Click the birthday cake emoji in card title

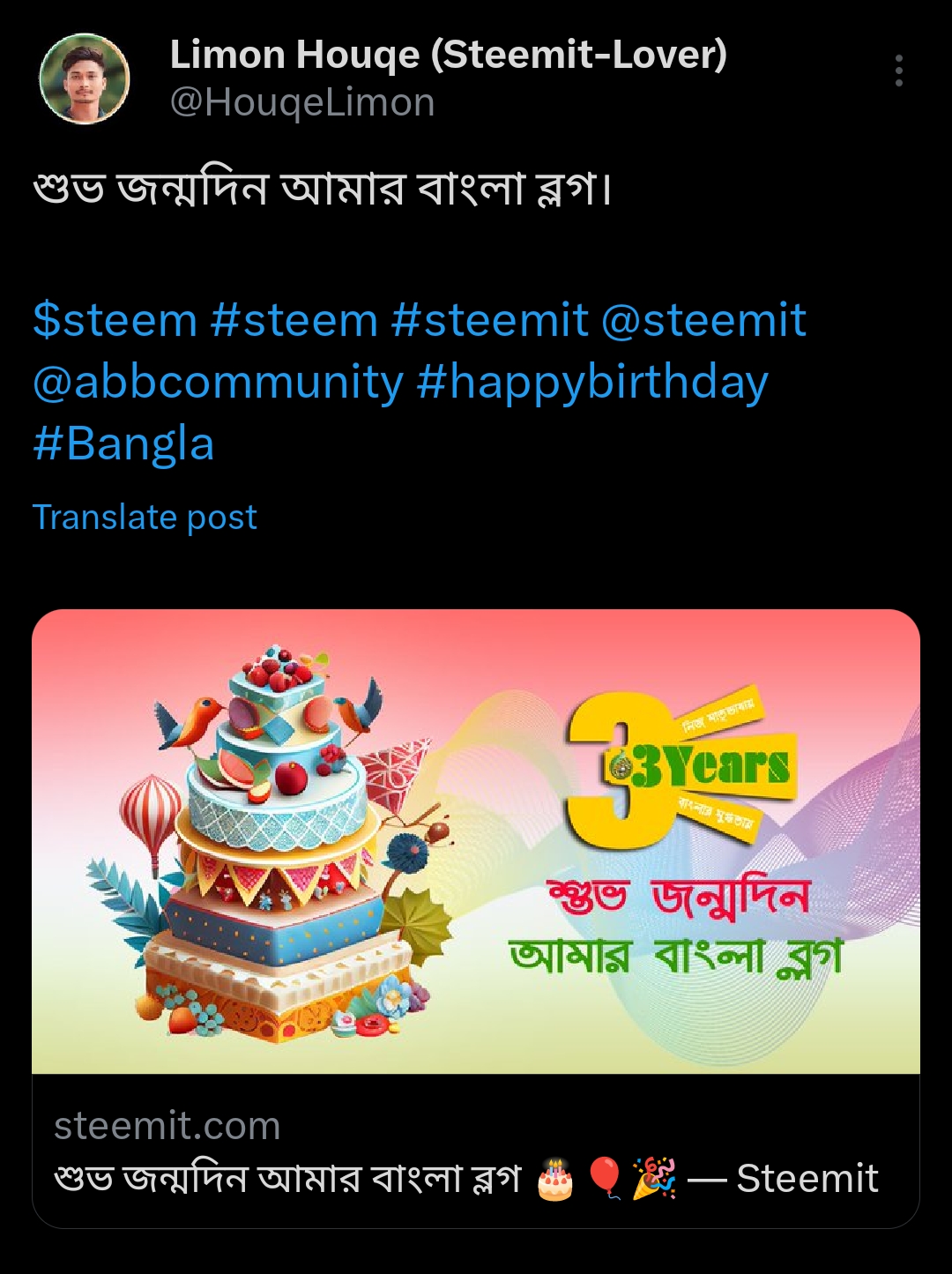[554, 1180]
